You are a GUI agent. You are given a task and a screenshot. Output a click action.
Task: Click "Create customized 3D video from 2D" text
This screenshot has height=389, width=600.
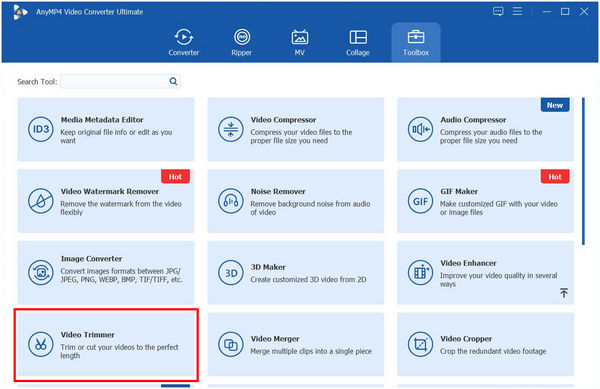click(x=308, y=280)
